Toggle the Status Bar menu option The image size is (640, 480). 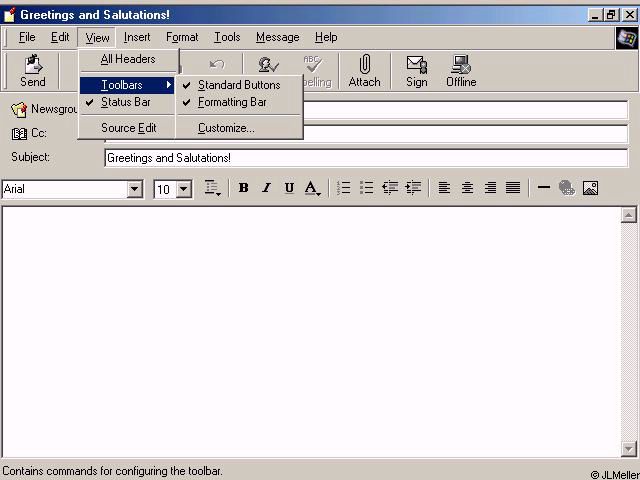click(127, 102)
